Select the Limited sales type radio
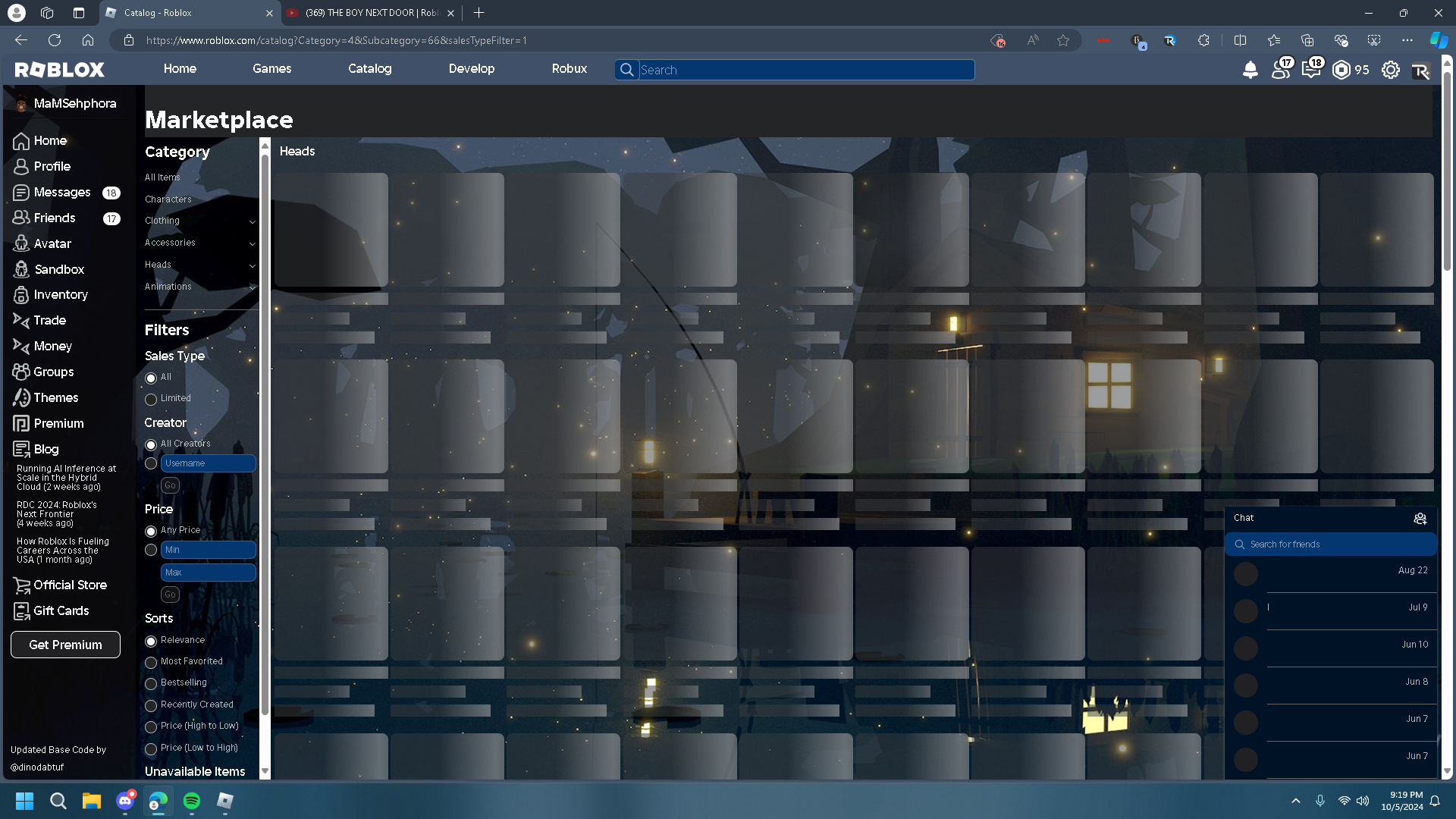This screenshot has width=1456, height=819. point(151,399)
